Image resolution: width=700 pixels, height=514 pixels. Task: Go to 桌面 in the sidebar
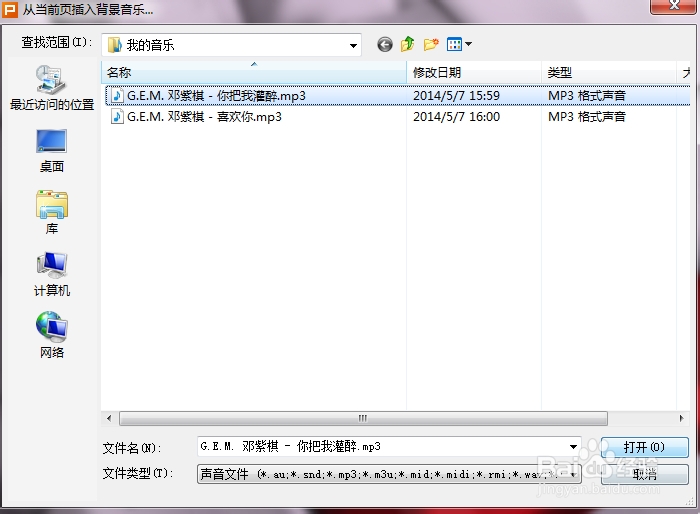(x=52, y=151)
